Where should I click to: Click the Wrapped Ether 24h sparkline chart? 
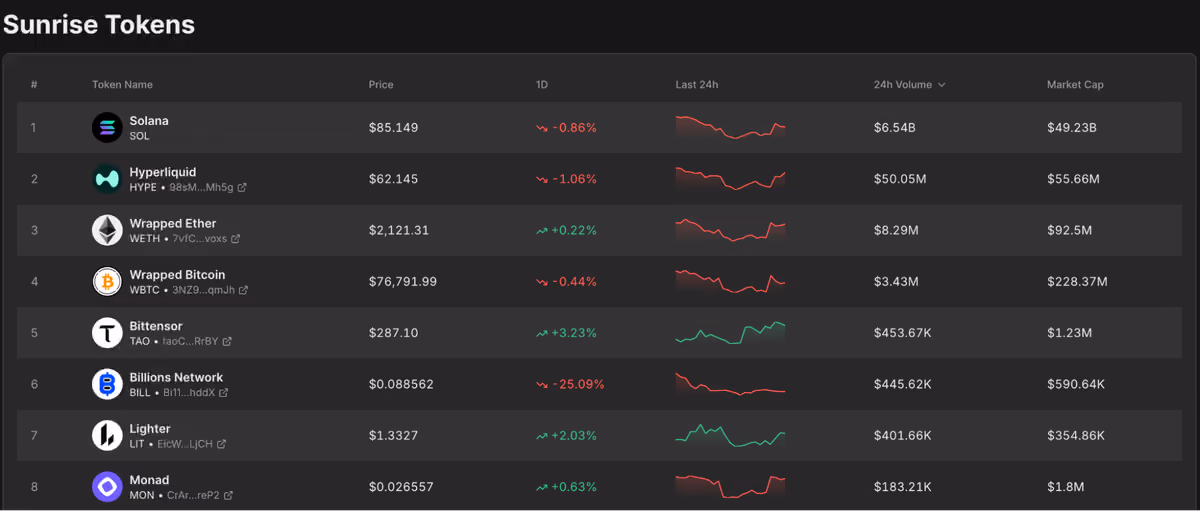pyautogui.click(x=730, y=230)
